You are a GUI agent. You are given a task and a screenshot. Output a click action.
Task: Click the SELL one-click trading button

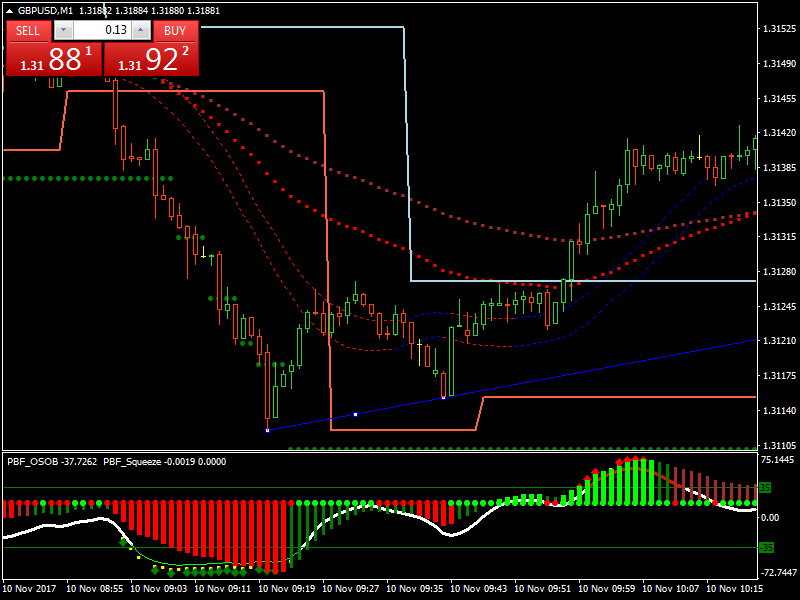(28, 31)
